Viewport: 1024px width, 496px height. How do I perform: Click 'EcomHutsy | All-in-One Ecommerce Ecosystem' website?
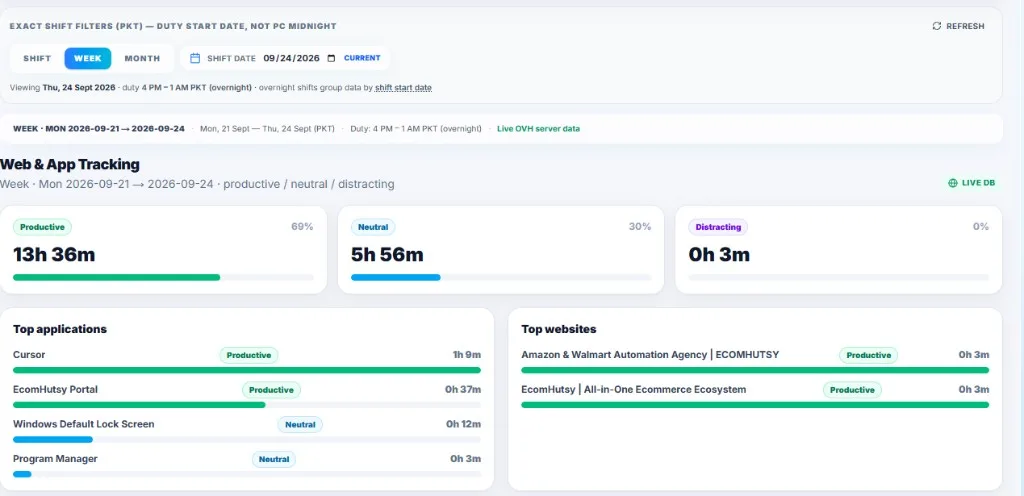pos(633,389)
